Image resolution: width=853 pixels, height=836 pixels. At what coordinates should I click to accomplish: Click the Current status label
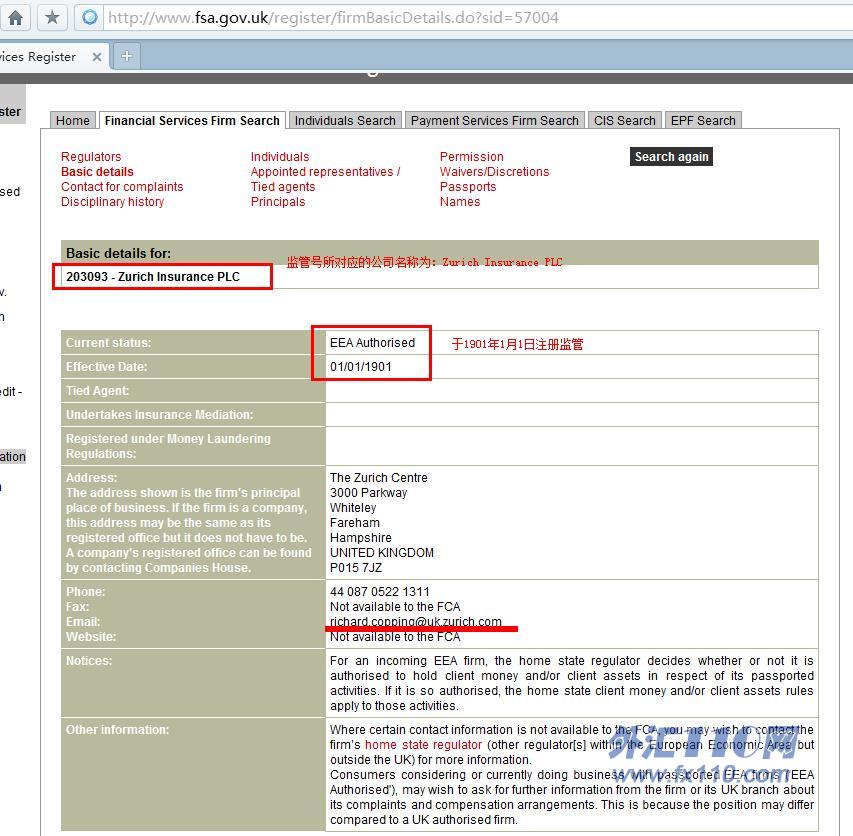point(108,343)
